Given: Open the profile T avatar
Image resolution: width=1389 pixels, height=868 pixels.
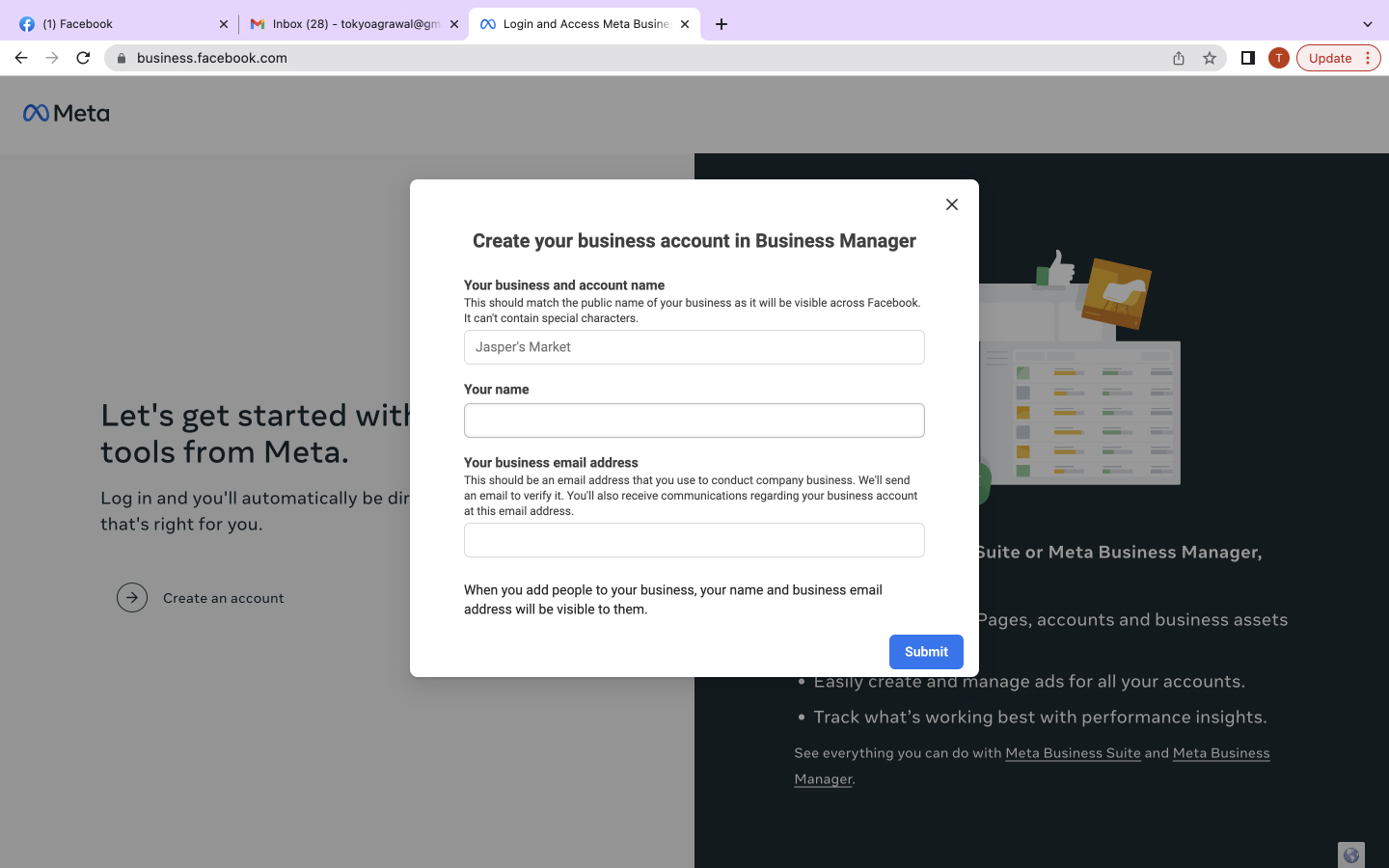Looking at the screenshot, I should 1279,58.
